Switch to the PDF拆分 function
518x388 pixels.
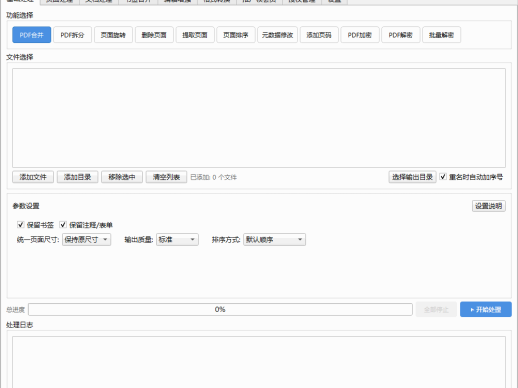click(72, 35)
